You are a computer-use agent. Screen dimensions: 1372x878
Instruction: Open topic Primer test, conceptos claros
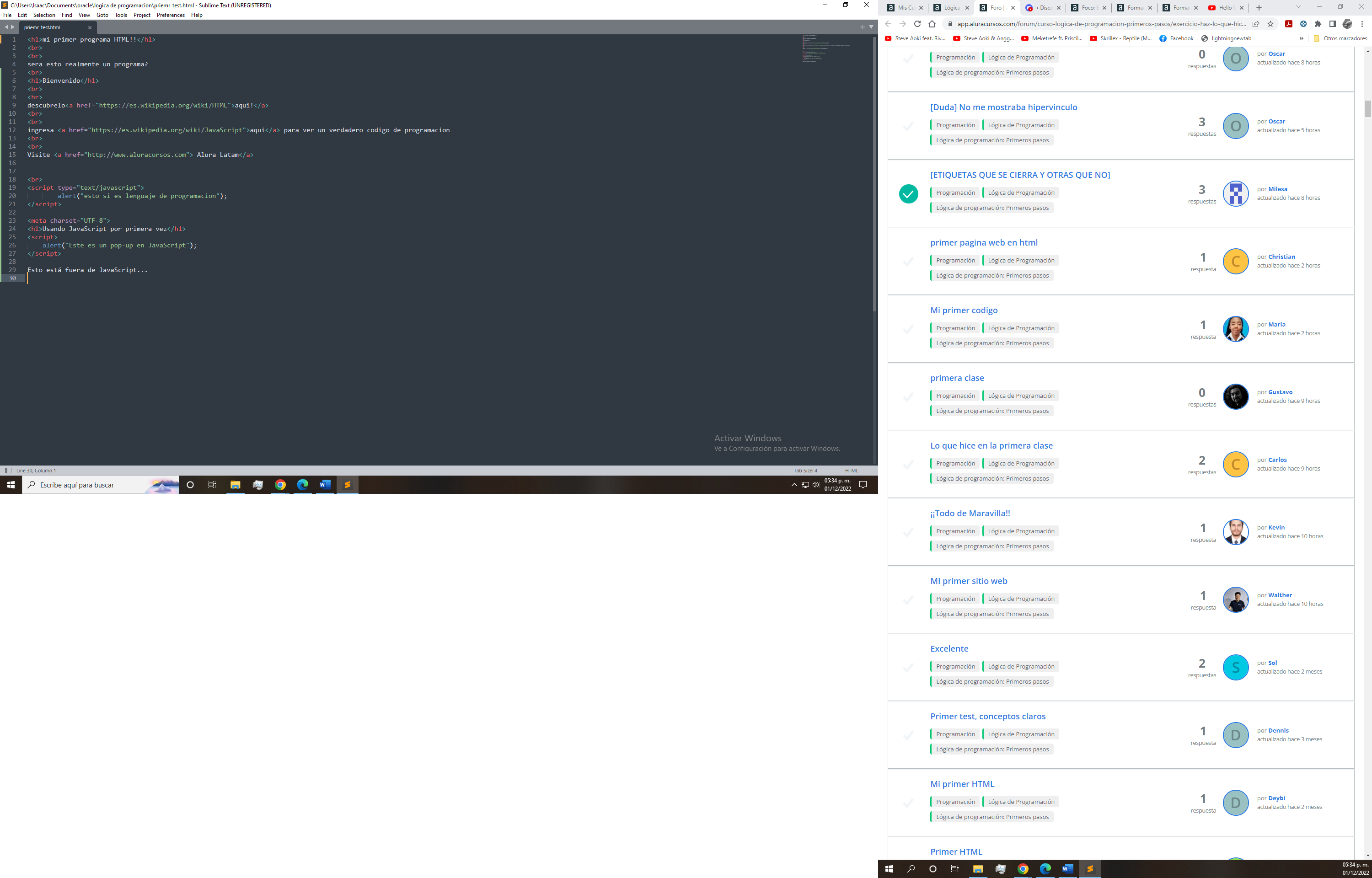tap(988, 717)
